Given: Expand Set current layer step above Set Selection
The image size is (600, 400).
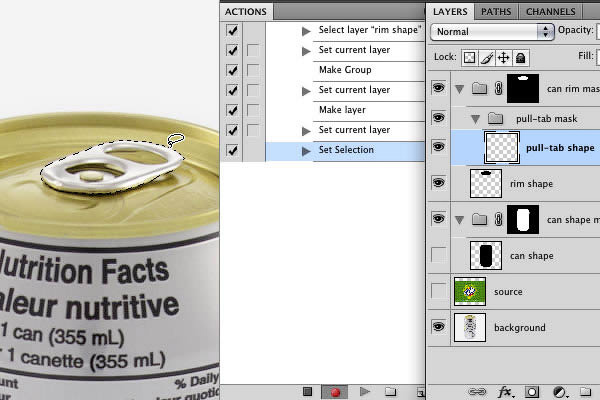Looking at the screenshot, I should [306, 131].
